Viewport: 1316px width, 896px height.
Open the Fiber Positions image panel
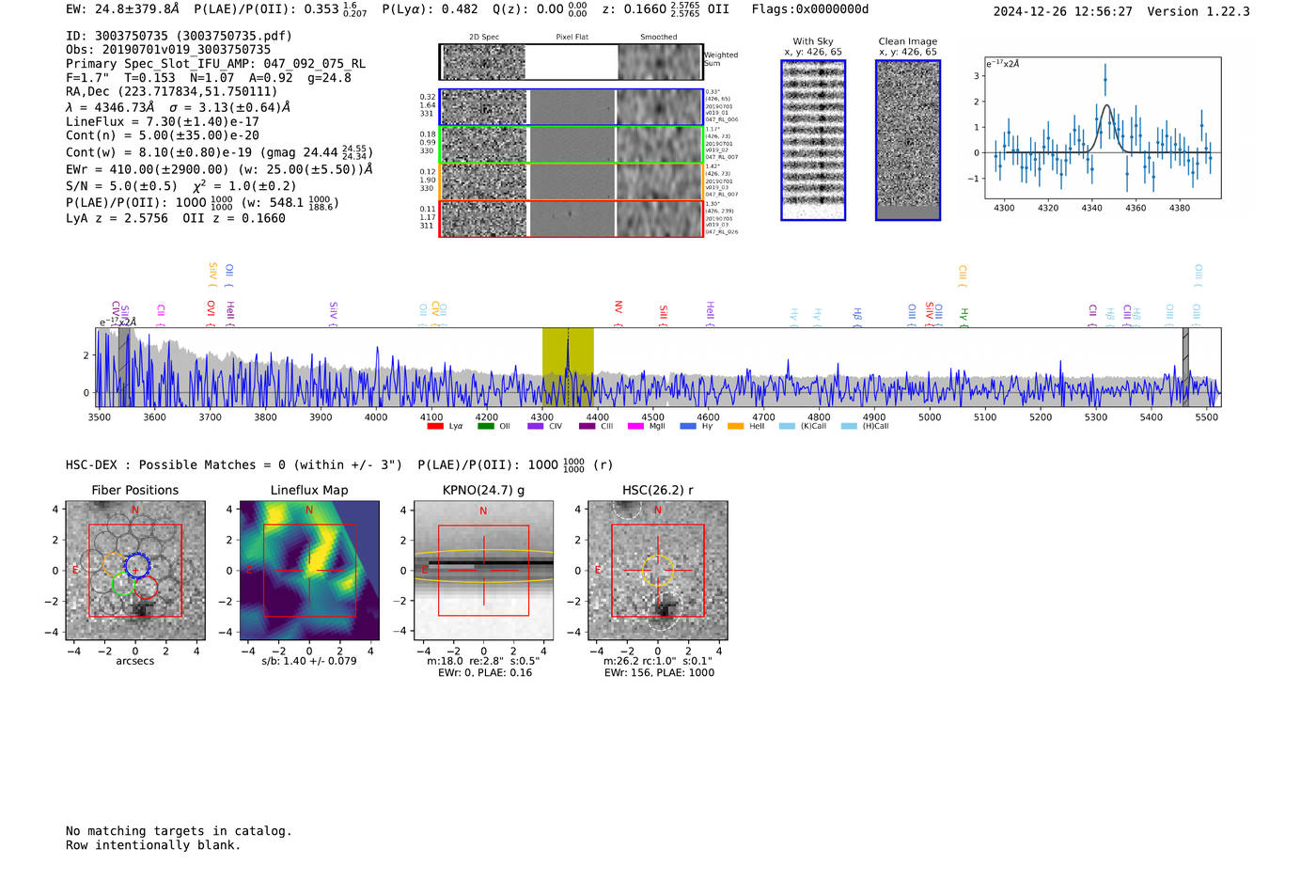pyautogui.click(x=135, y=571)
